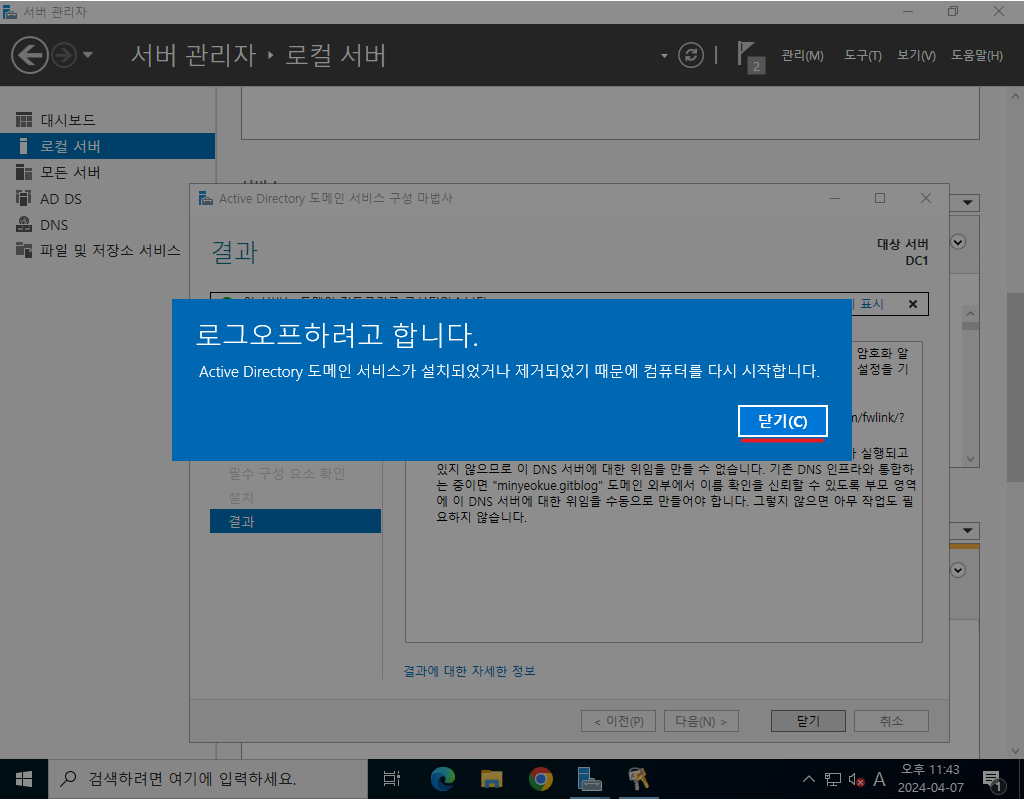Image resolution: width=1024 pixels, height=799 pixels.
Task: Select 모든 서버 in the sidebar
Action: pyautogui.click(x=108, y=172)
